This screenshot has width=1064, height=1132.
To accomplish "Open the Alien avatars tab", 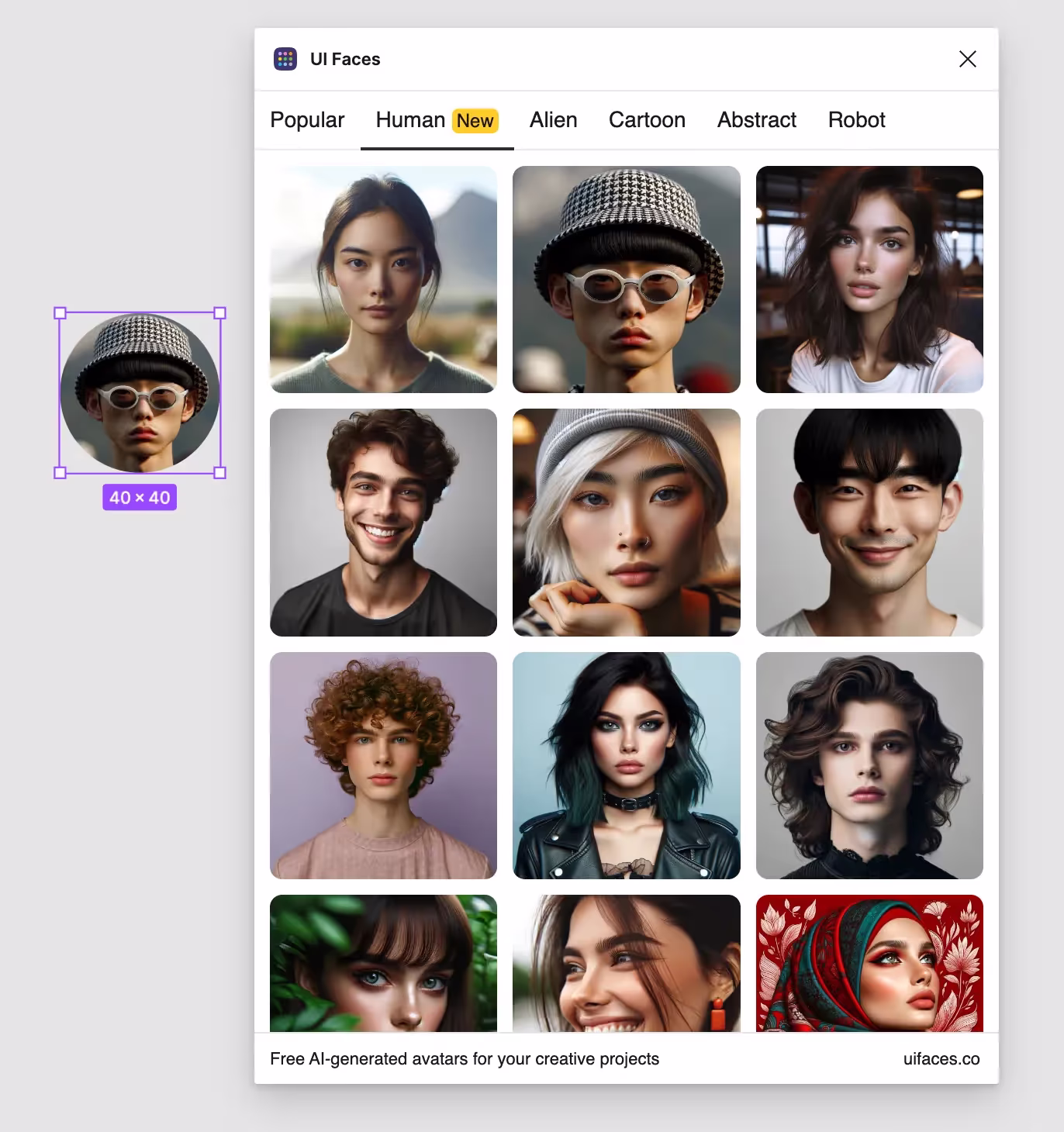I will [x=553, y=120].
